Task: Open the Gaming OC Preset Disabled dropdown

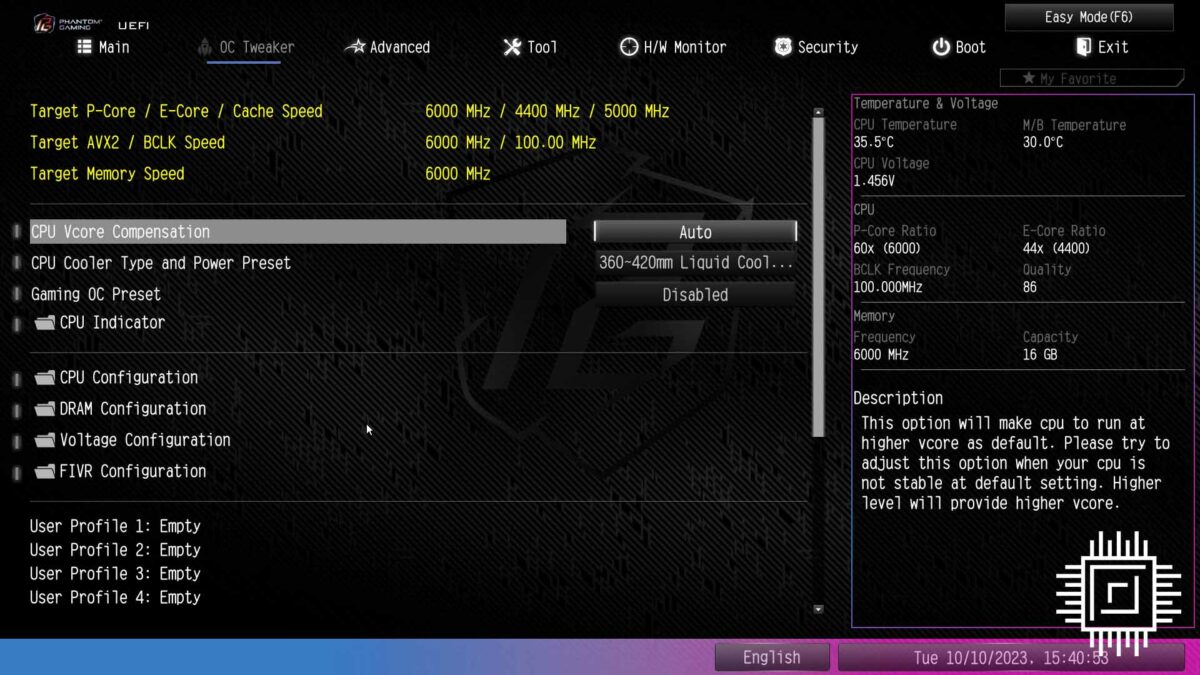Action: pyautogui.click(x=694, y=294)
